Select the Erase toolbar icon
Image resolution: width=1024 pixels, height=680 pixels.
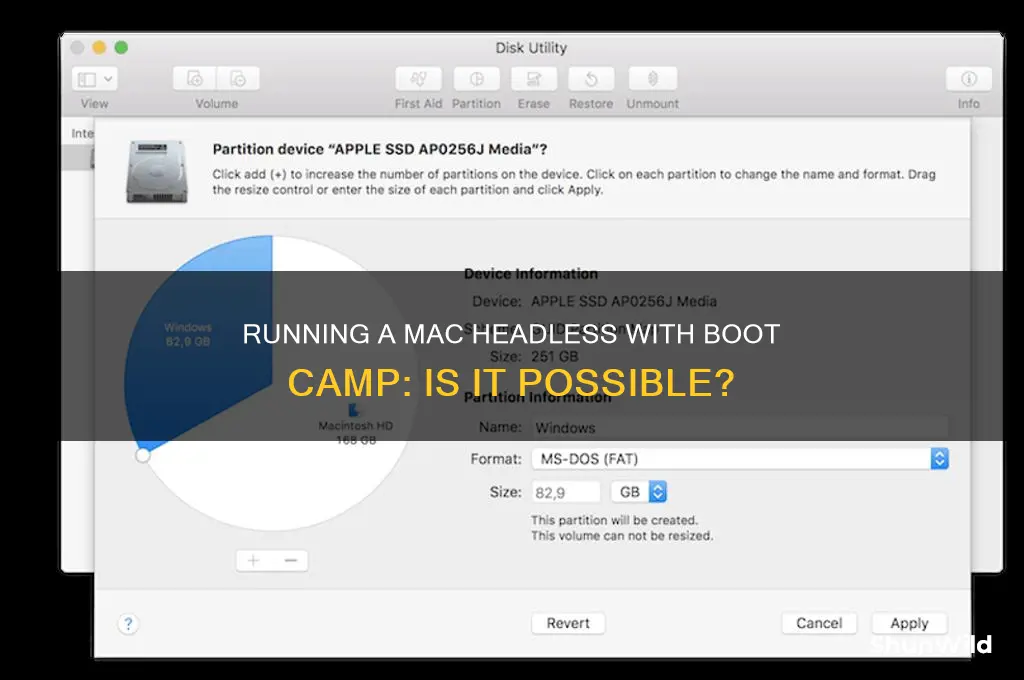point(534,79)
